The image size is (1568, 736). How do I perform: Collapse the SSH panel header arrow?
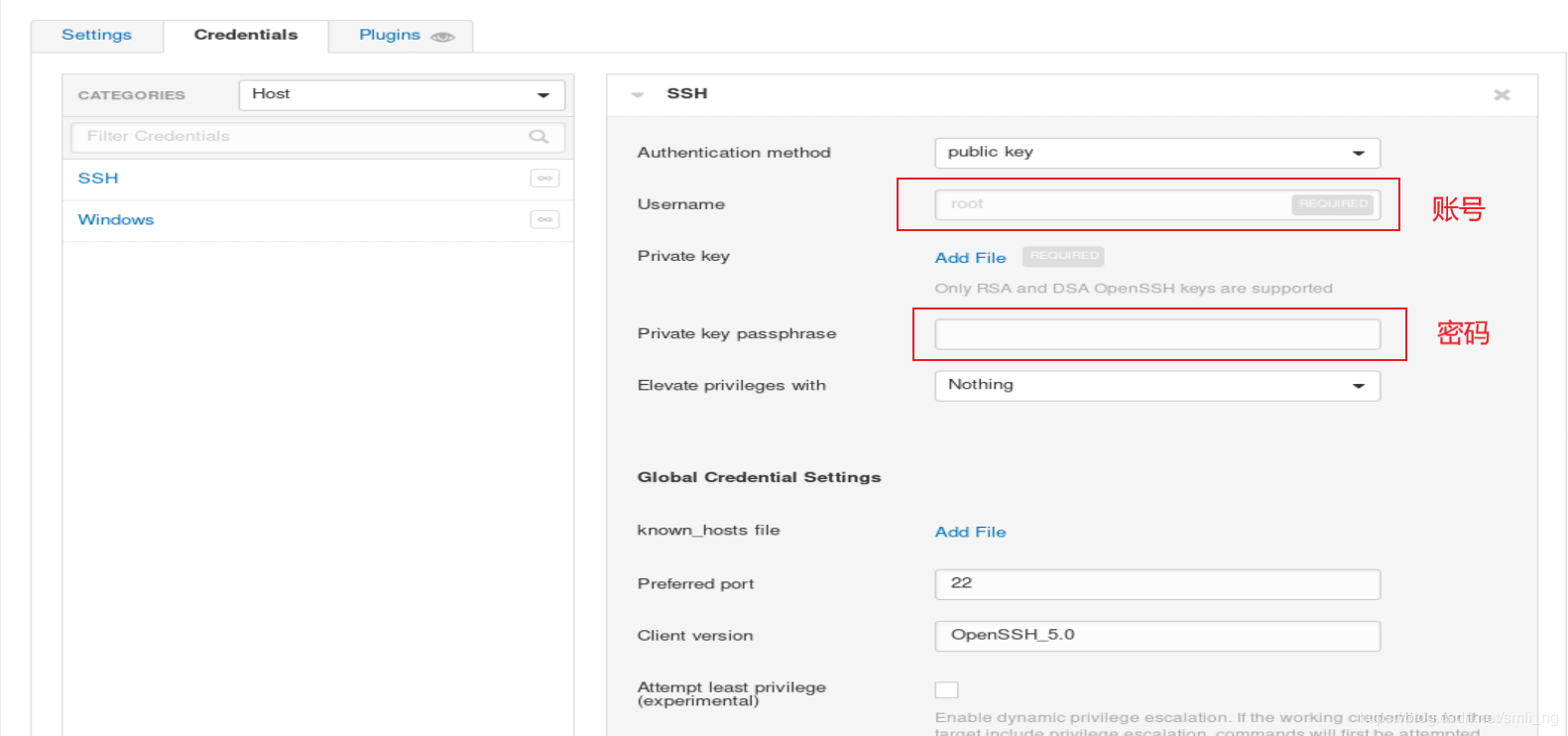(638, 95)
